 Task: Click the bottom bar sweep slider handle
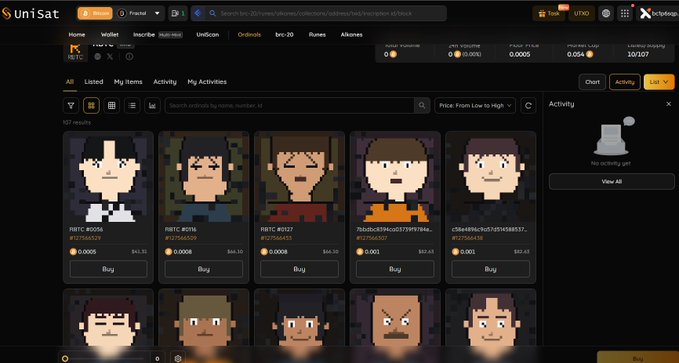[65, 359]
